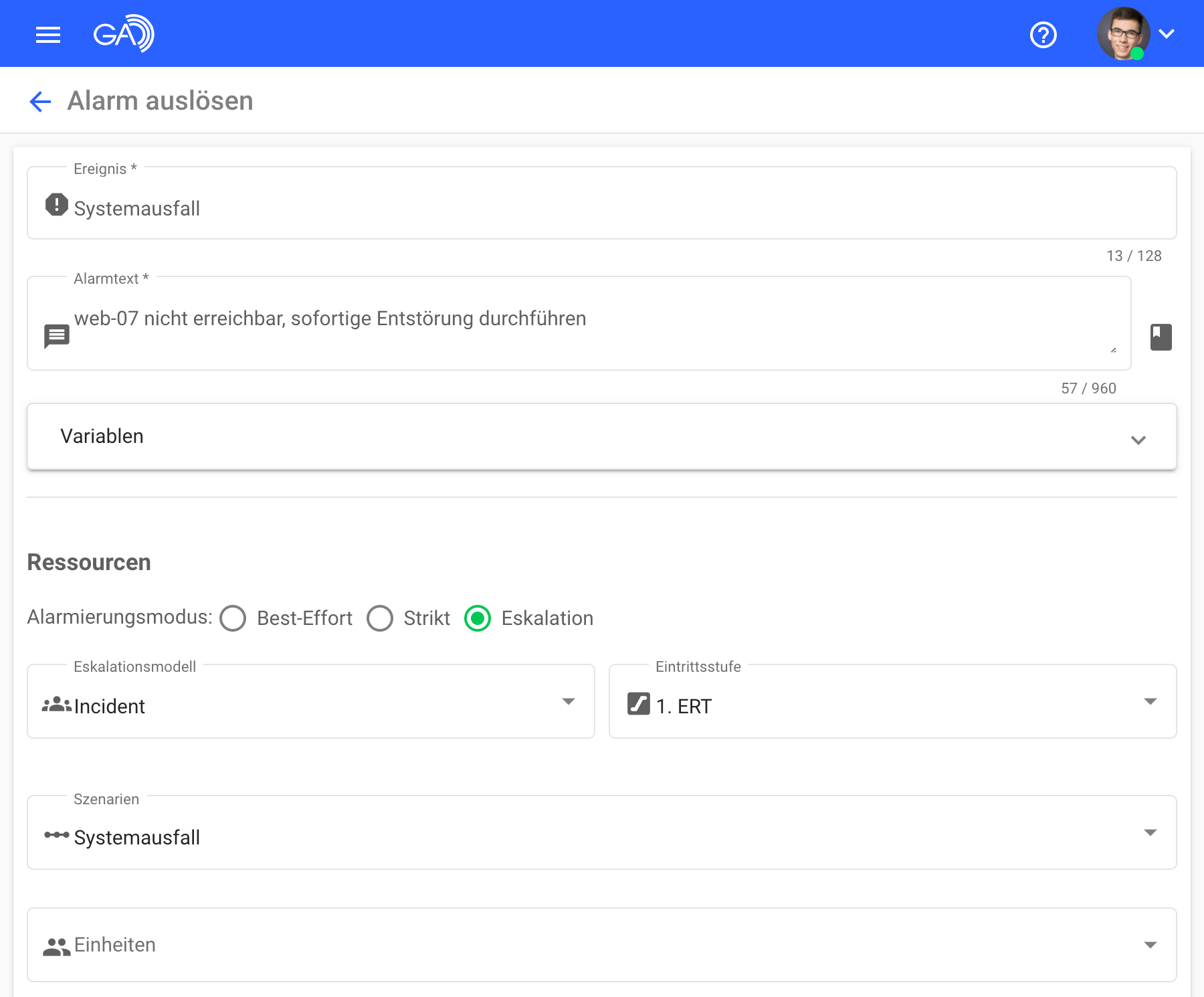Screen dimensions: 1204x997
Task: Select Strikt alarm mode
Action: coord(380,618)
